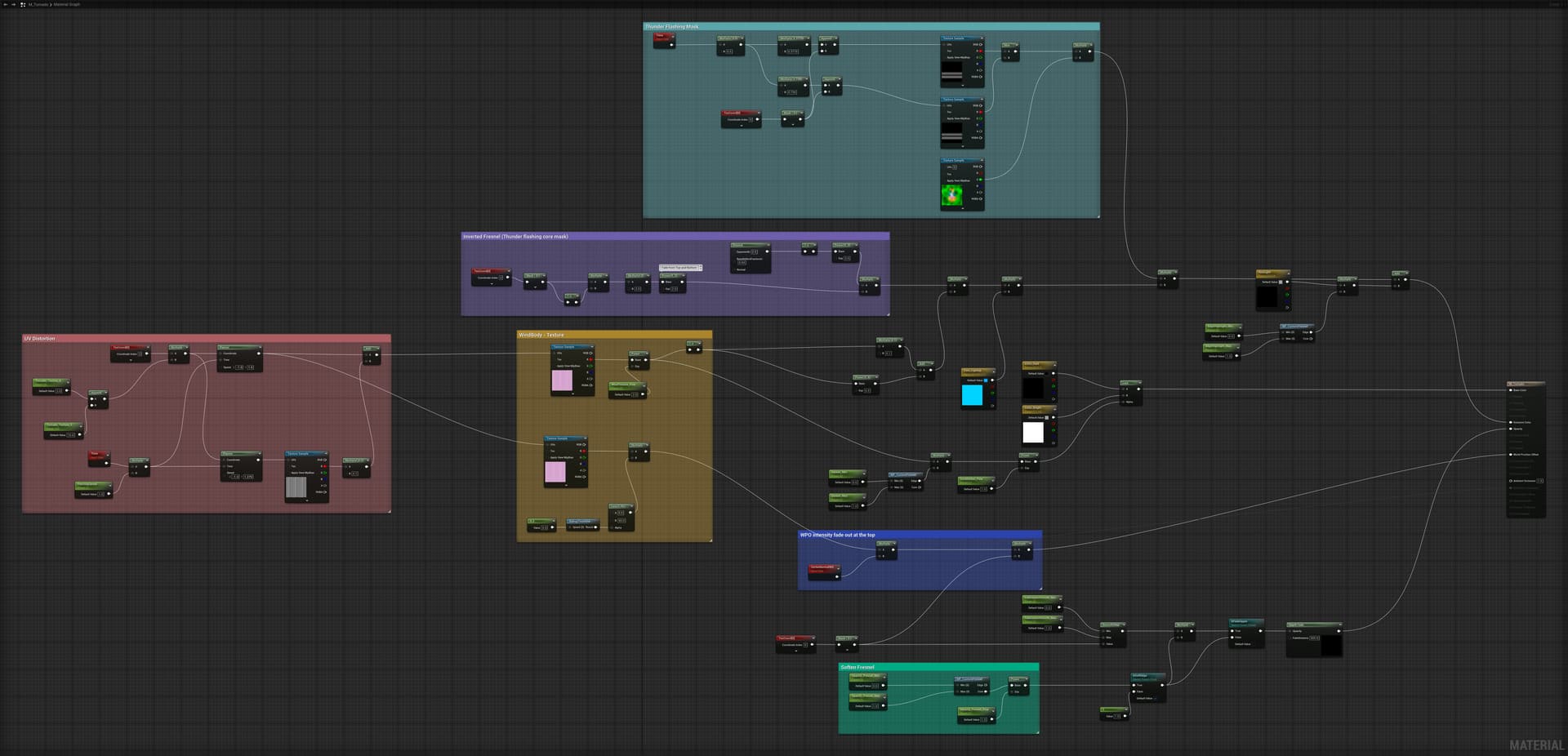Open the M_Tornado breadcrumb link
Image resolution: width=1568 pixels, height=756 pixels.
tap(38, 4)
